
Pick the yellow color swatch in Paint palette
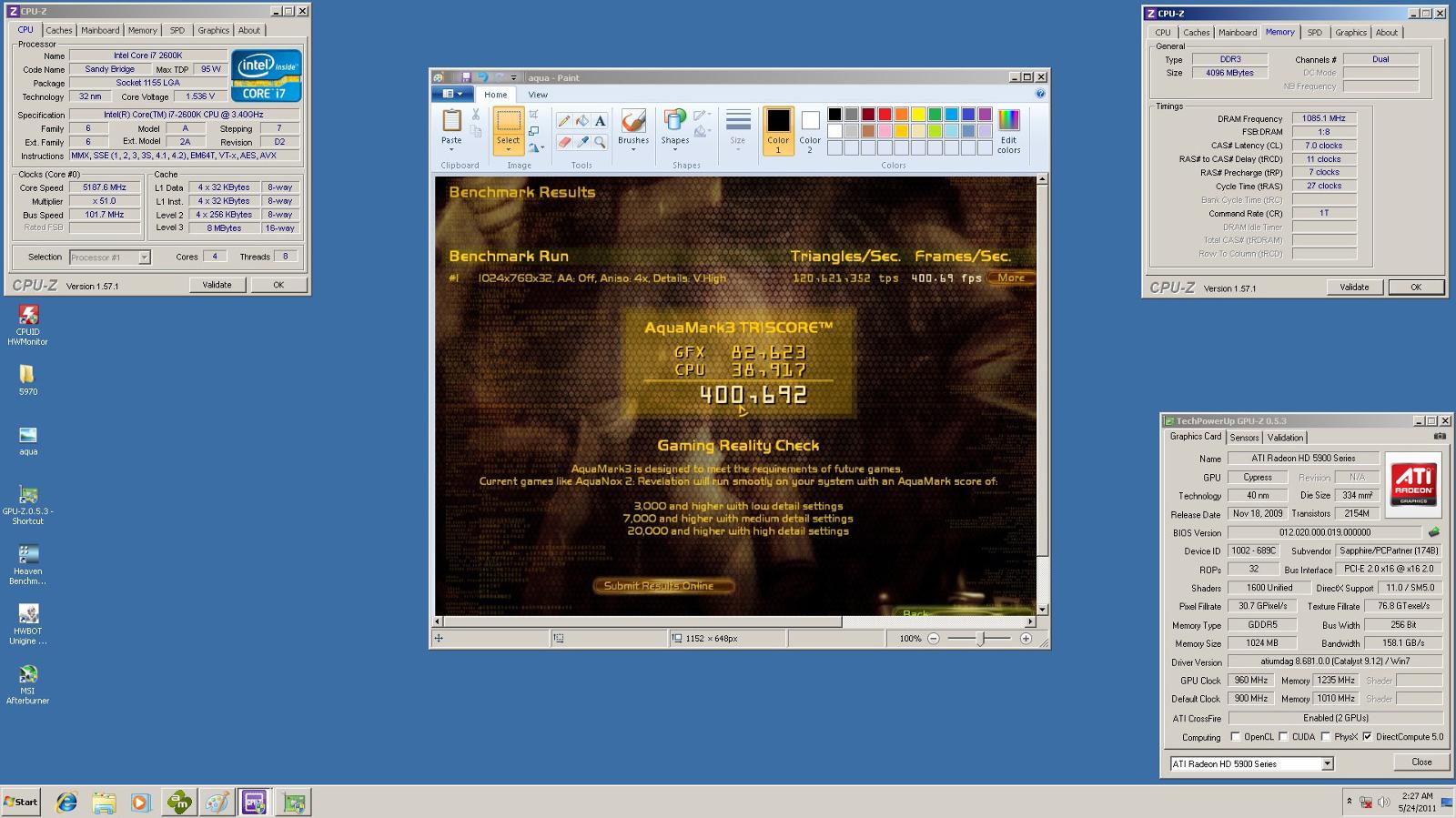tap(918, 114)
